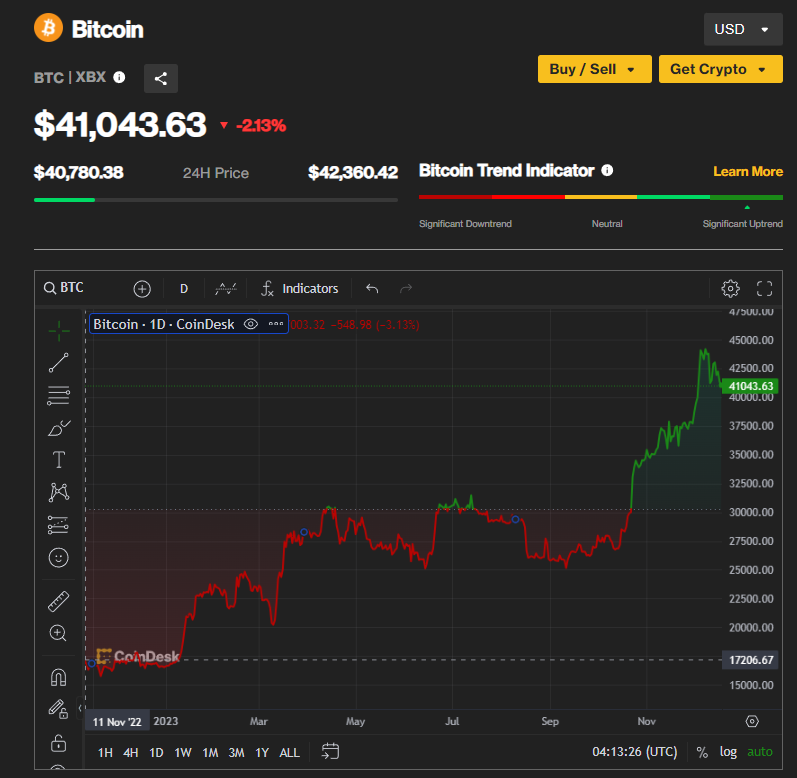Select the 1M time range
The width and height of the screenshot is (797, 778).
(210, 753)
